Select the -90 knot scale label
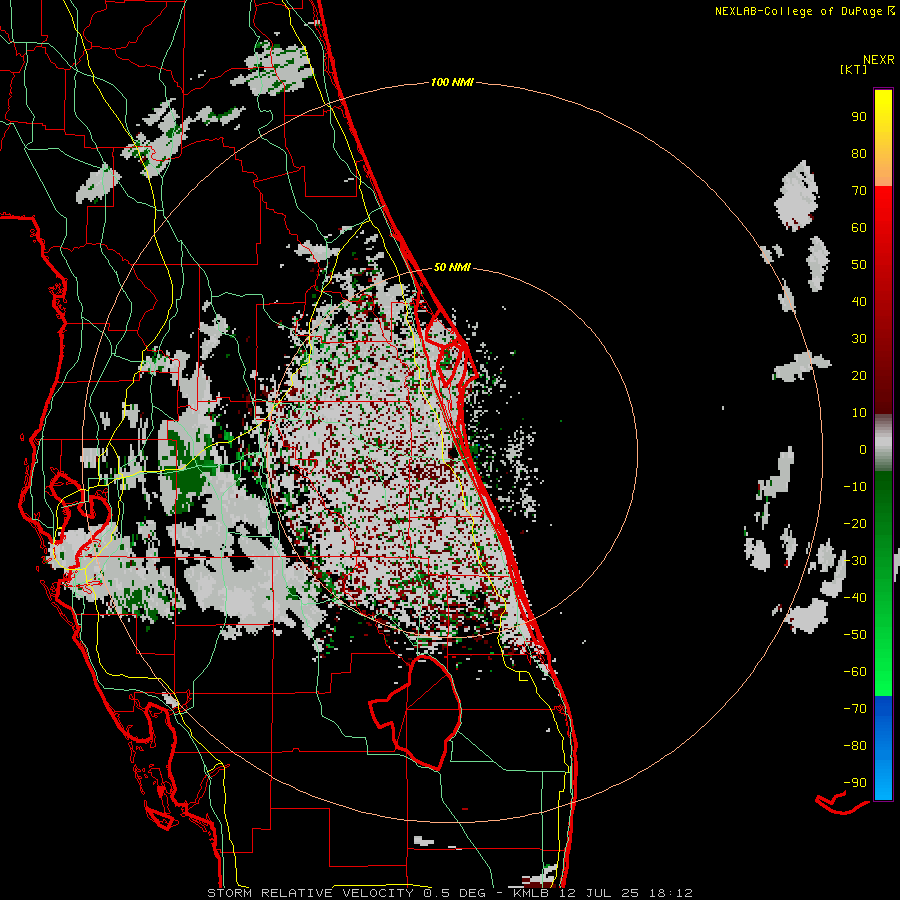This screenshot has width=900, height=900. point(855,783)
